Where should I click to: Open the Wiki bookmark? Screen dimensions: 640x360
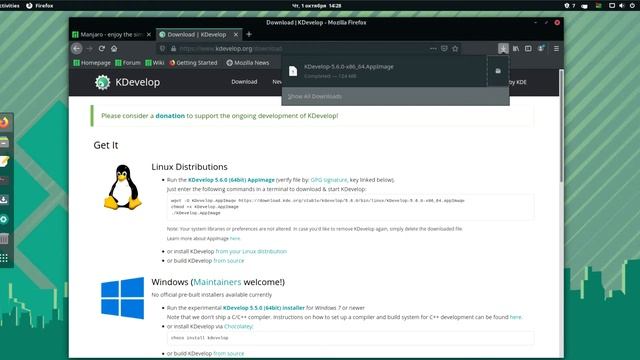[155, 63]
